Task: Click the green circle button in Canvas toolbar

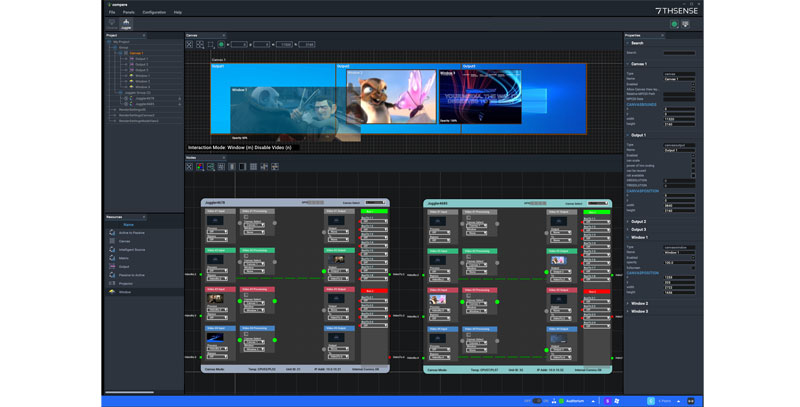Action: pos(221,44)
